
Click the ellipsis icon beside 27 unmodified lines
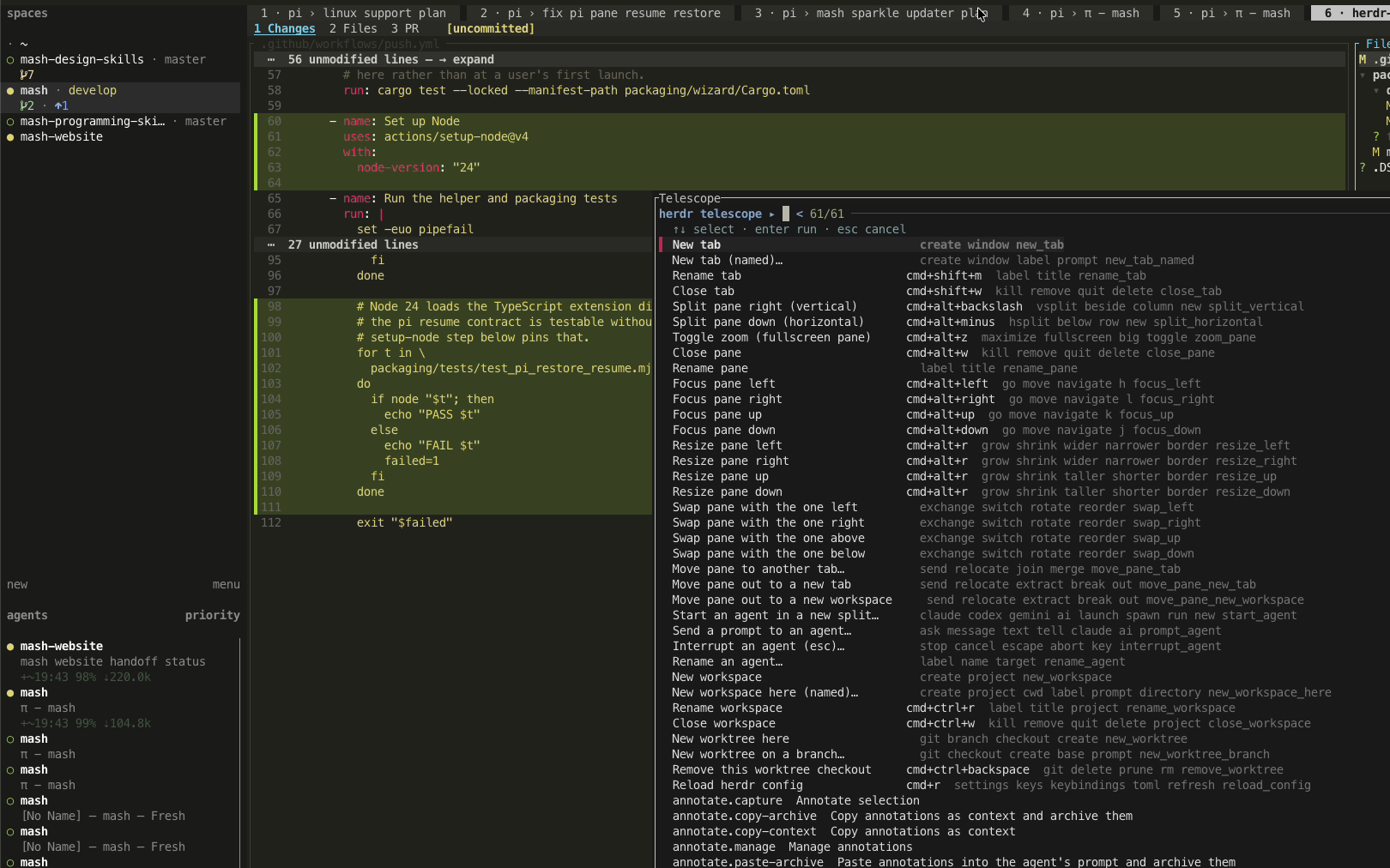271,244
